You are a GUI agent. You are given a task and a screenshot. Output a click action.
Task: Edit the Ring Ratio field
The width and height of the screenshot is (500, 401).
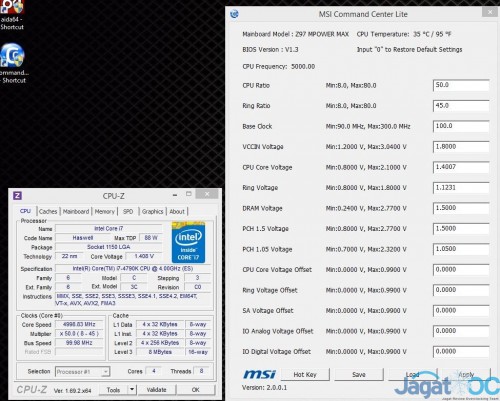pos(461,106)
